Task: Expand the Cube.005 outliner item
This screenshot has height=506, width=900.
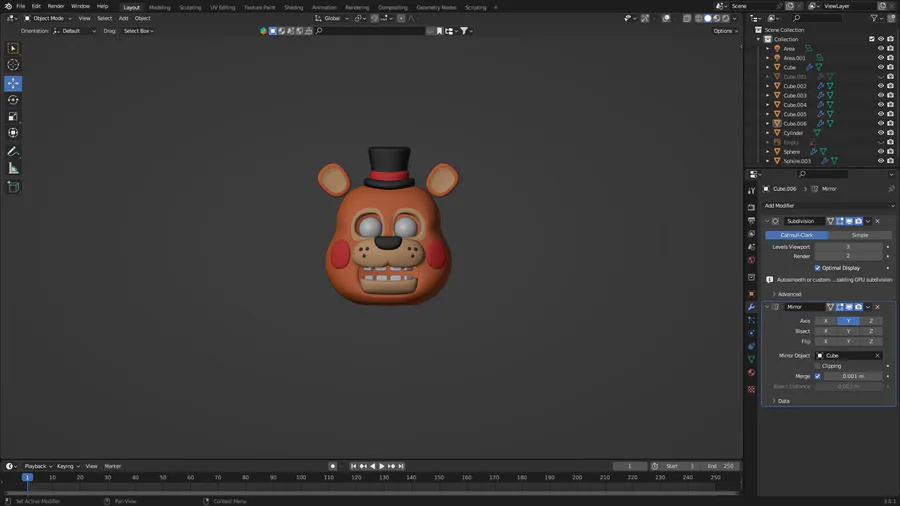Action: 767,114
